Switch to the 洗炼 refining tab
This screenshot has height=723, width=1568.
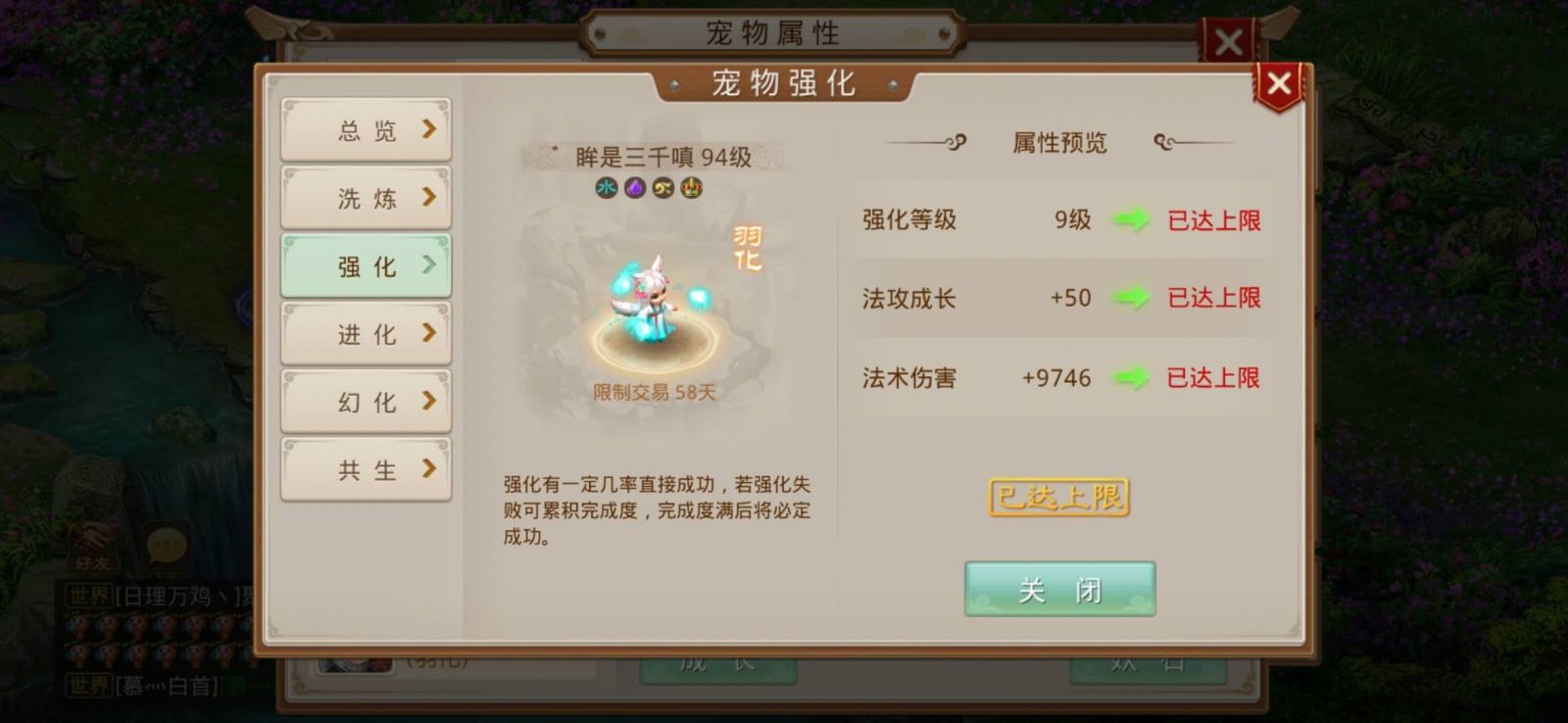367,198
